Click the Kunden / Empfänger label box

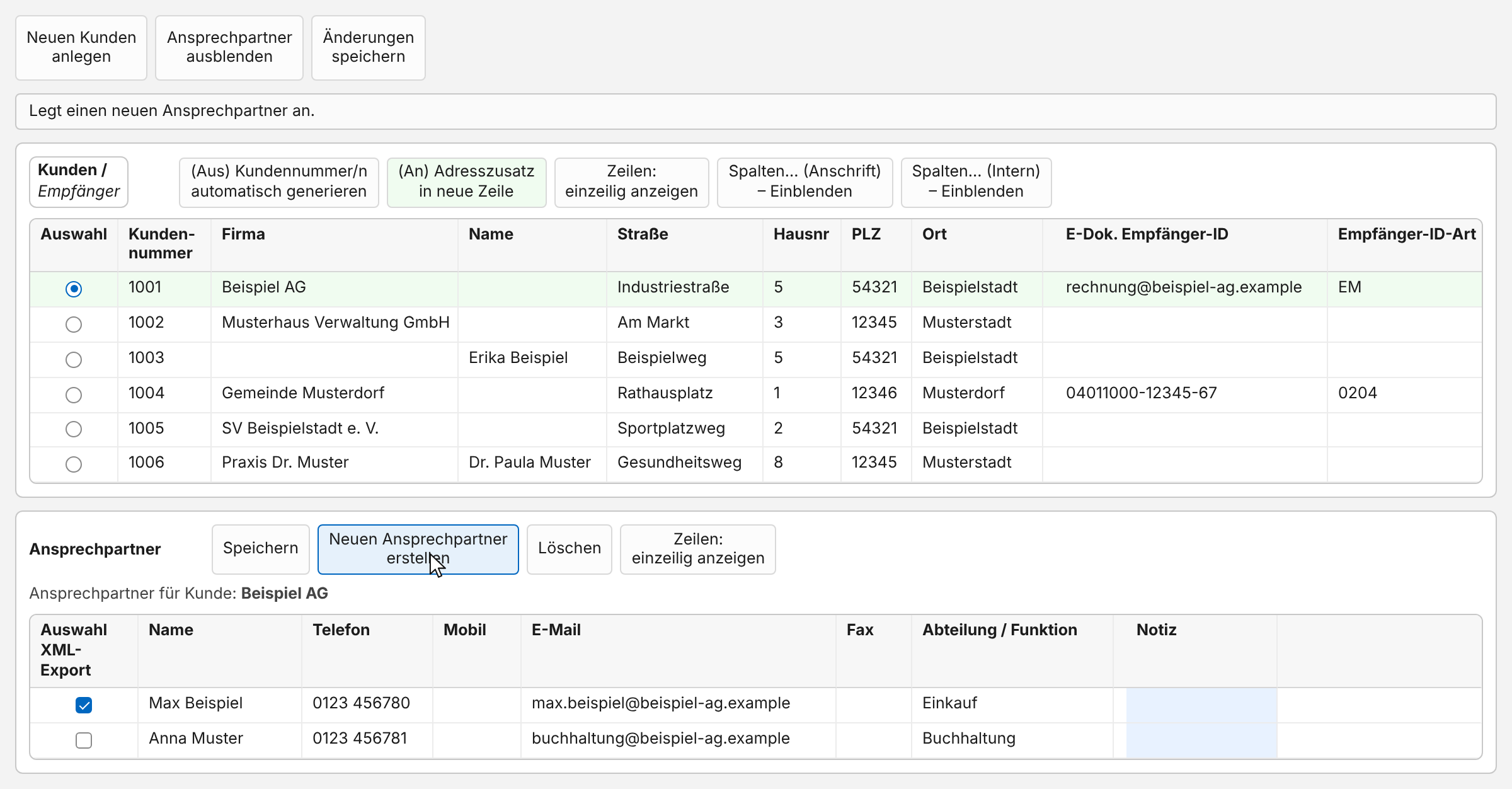(79, 181)
